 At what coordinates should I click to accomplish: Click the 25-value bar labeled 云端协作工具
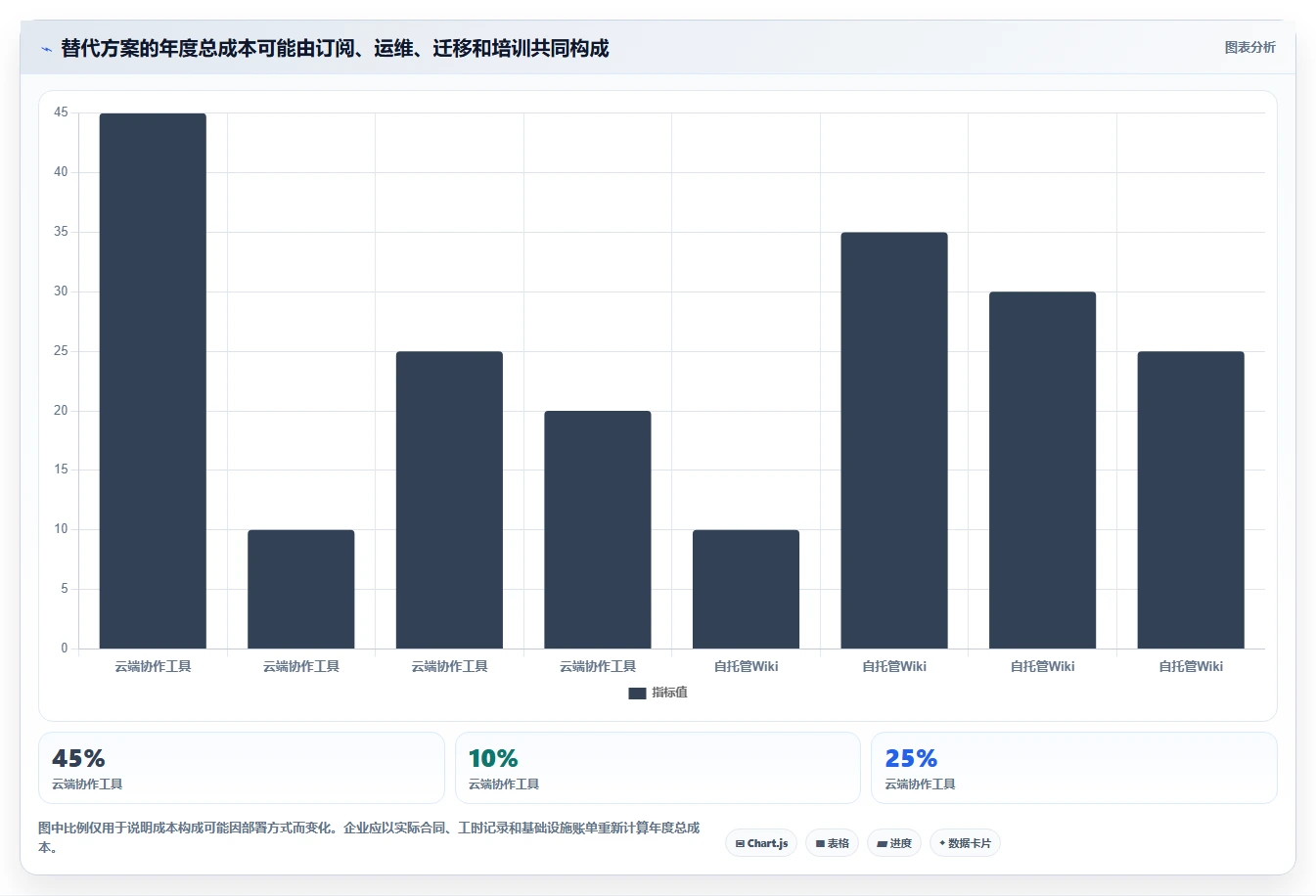(449, 500)
